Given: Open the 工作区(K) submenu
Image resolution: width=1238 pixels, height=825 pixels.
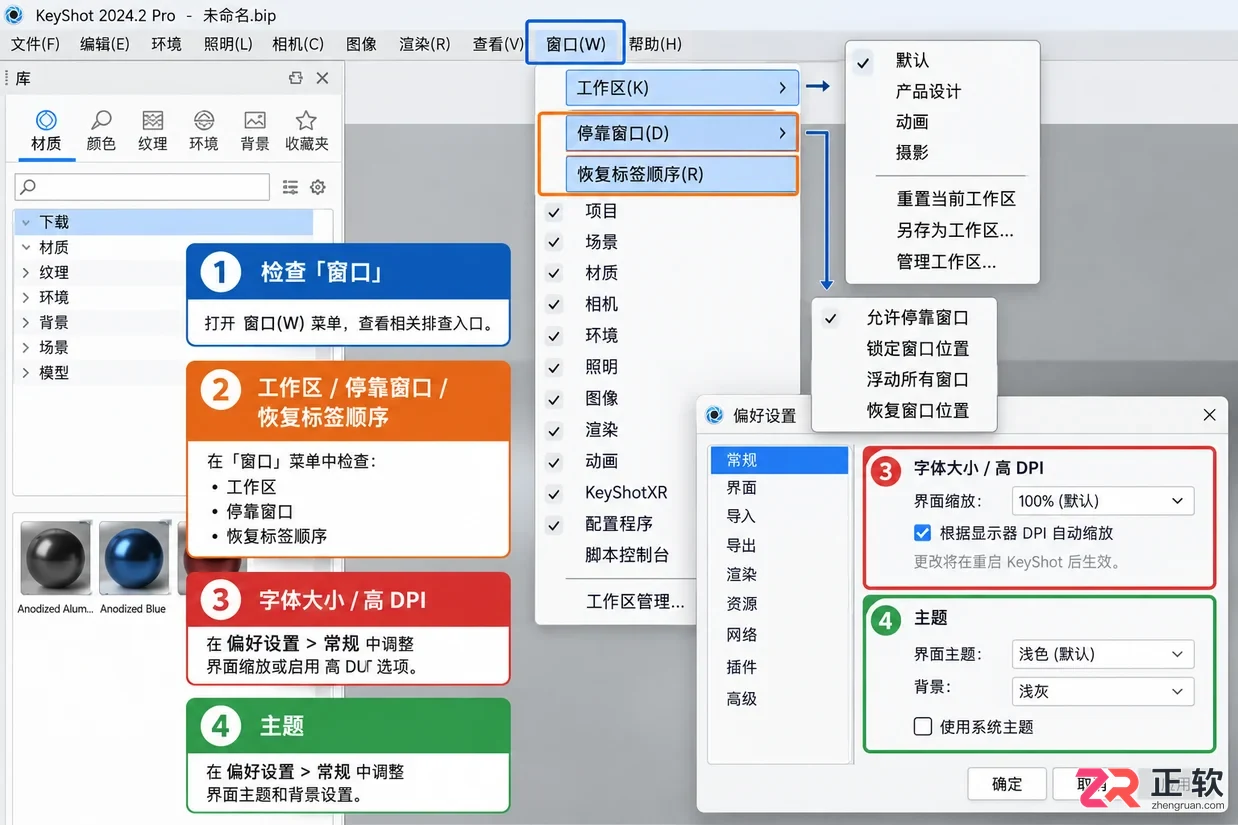Looking at the screenshot, I should (x=682, y=88).
